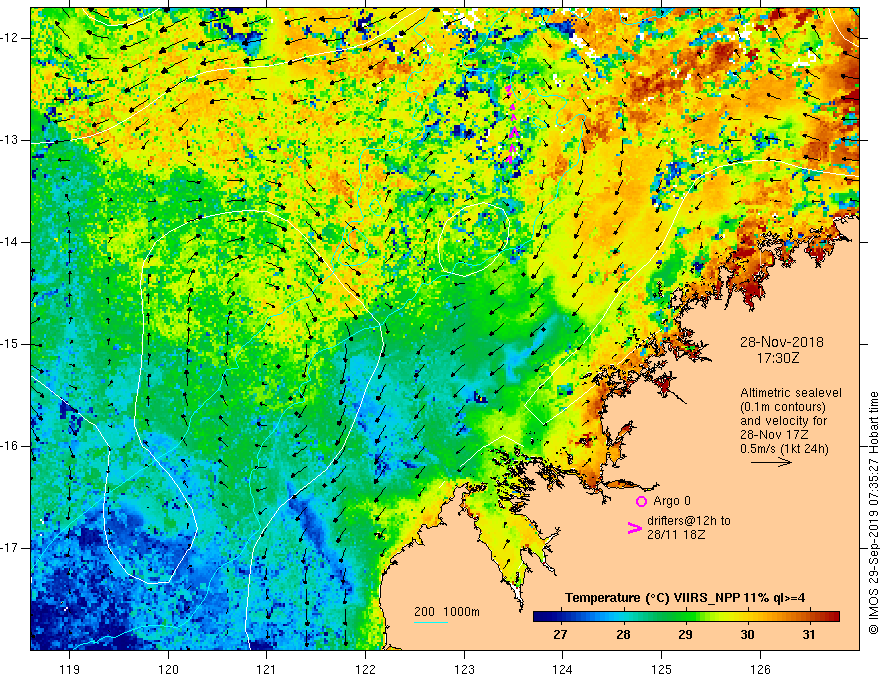Click the 'Altimetric sealevel' caption text

click(x=791, y=393)
